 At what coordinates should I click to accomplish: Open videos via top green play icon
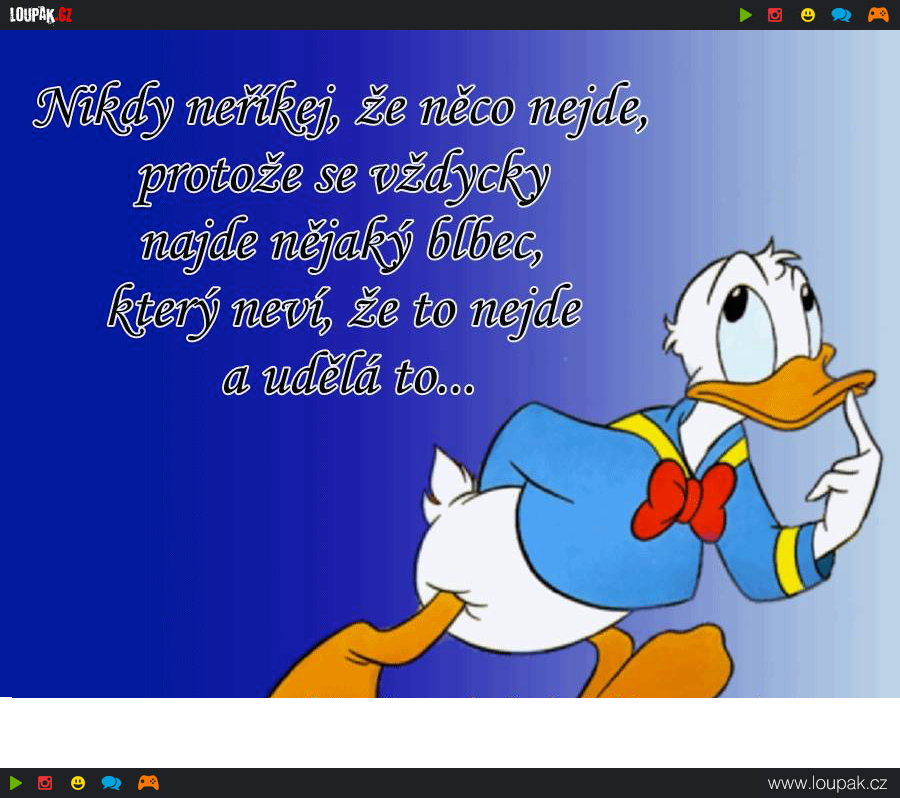(746, 15)
